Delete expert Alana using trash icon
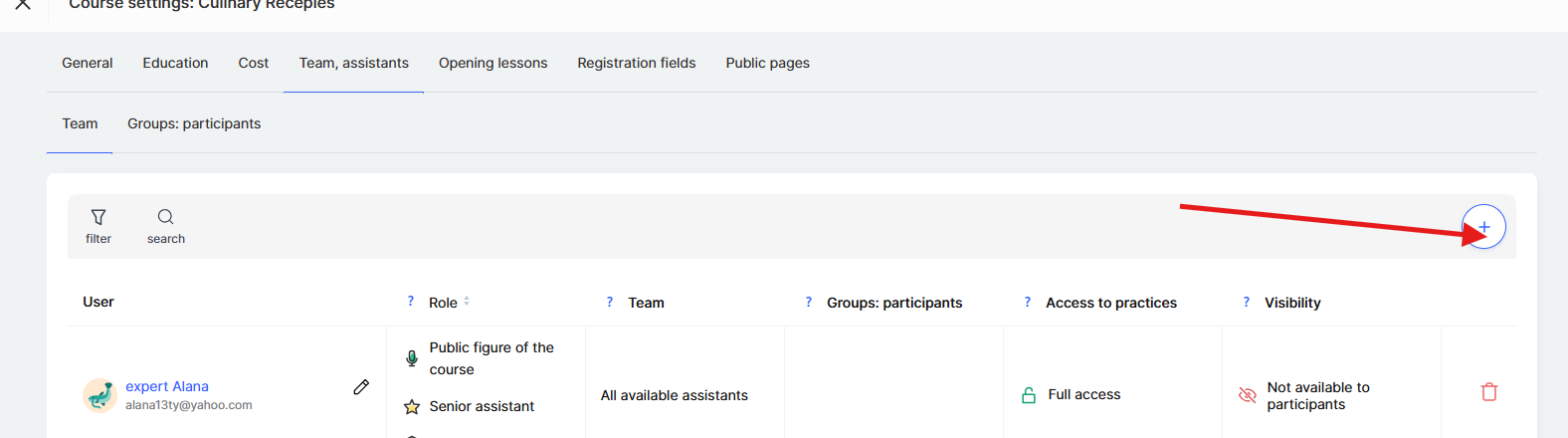This screenshot has width=1568, height=438. (x=1488, y=392)
